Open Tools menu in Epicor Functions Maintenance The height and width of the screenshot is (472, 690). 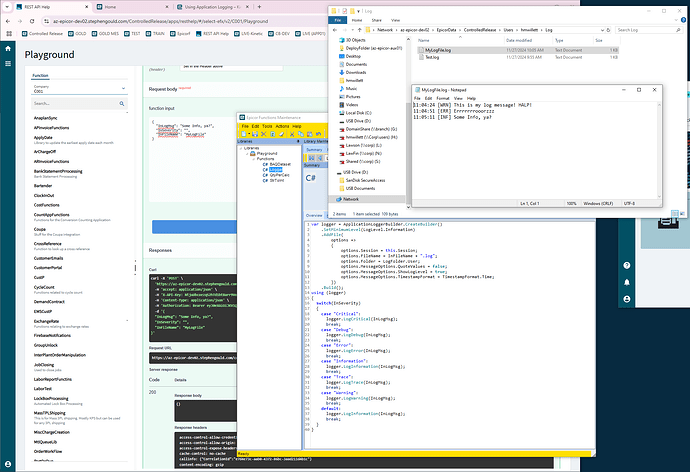click(x=267, y=126)
